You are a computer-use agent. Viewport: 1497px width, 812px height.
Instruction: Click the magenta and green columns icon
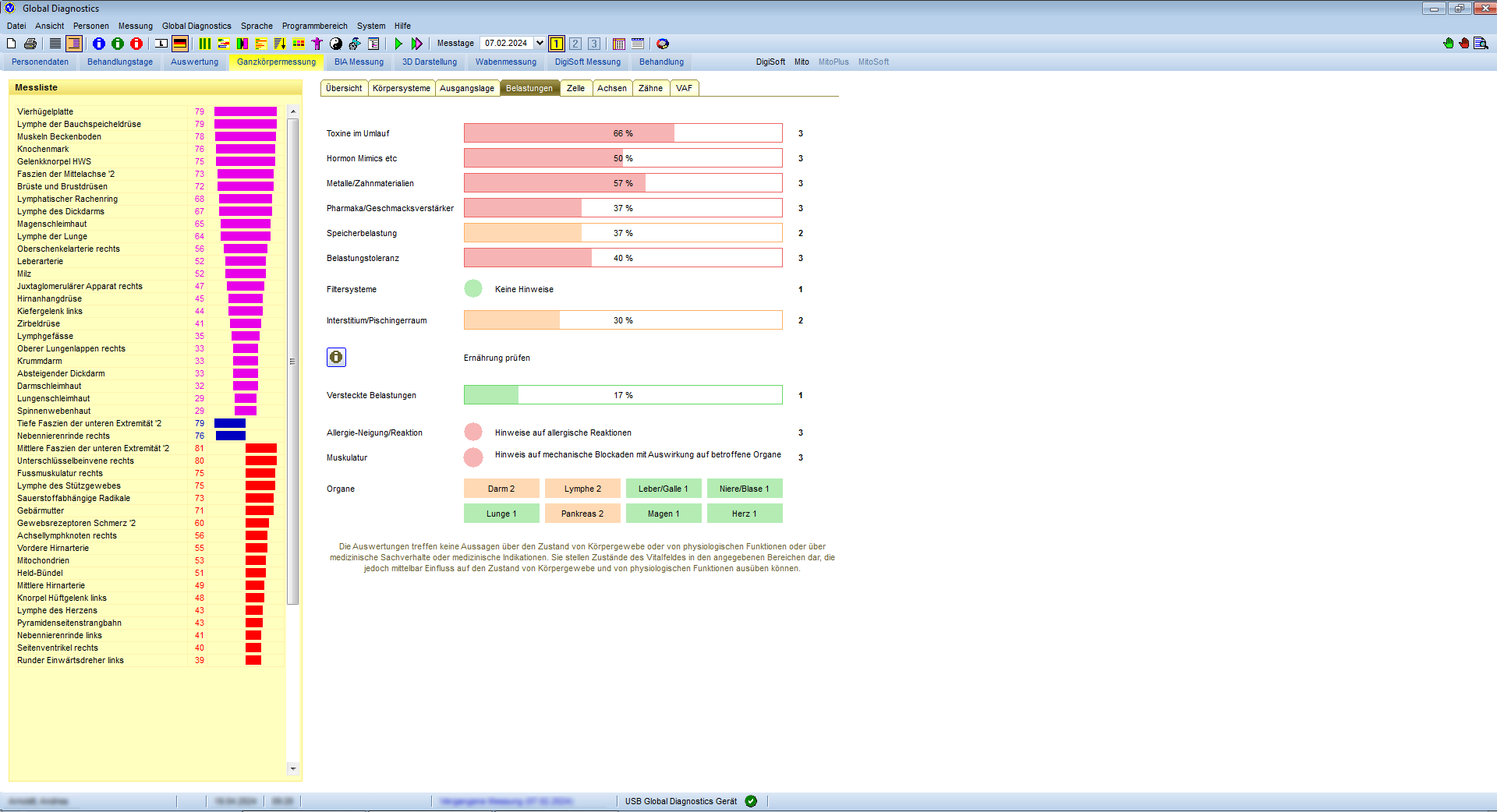click(x=242, y=44)
